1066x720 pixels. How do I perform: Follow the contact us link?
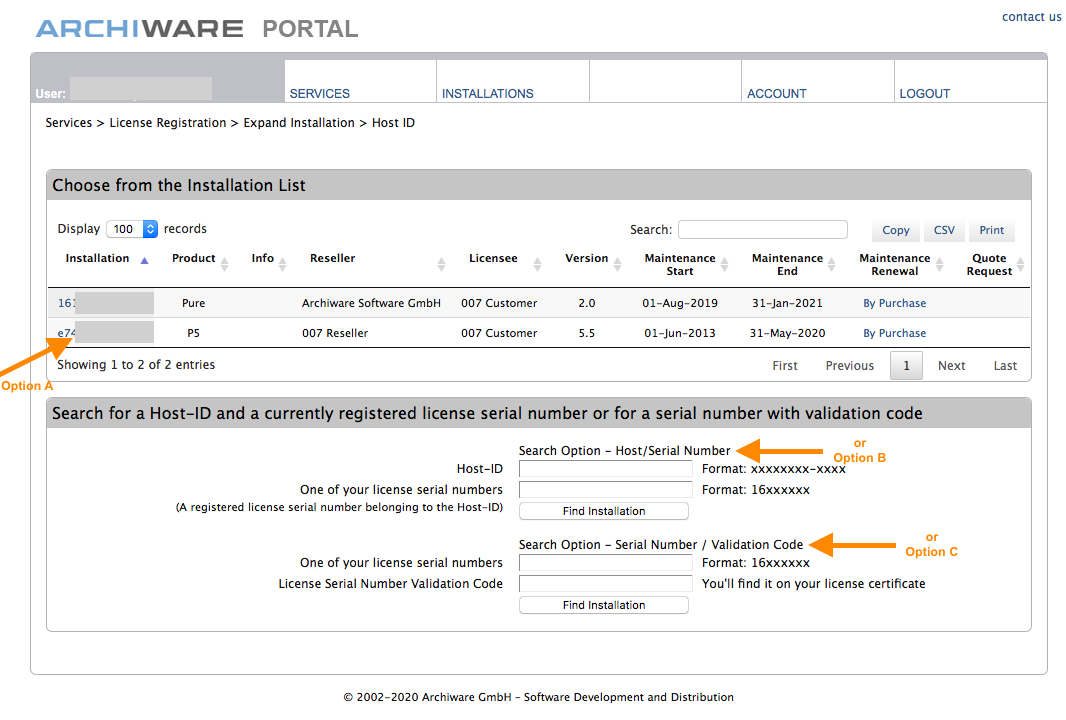[1031, 17]
